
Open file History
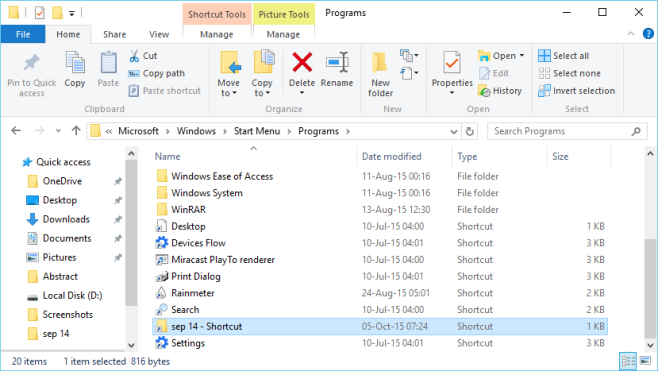click(500, 91)
